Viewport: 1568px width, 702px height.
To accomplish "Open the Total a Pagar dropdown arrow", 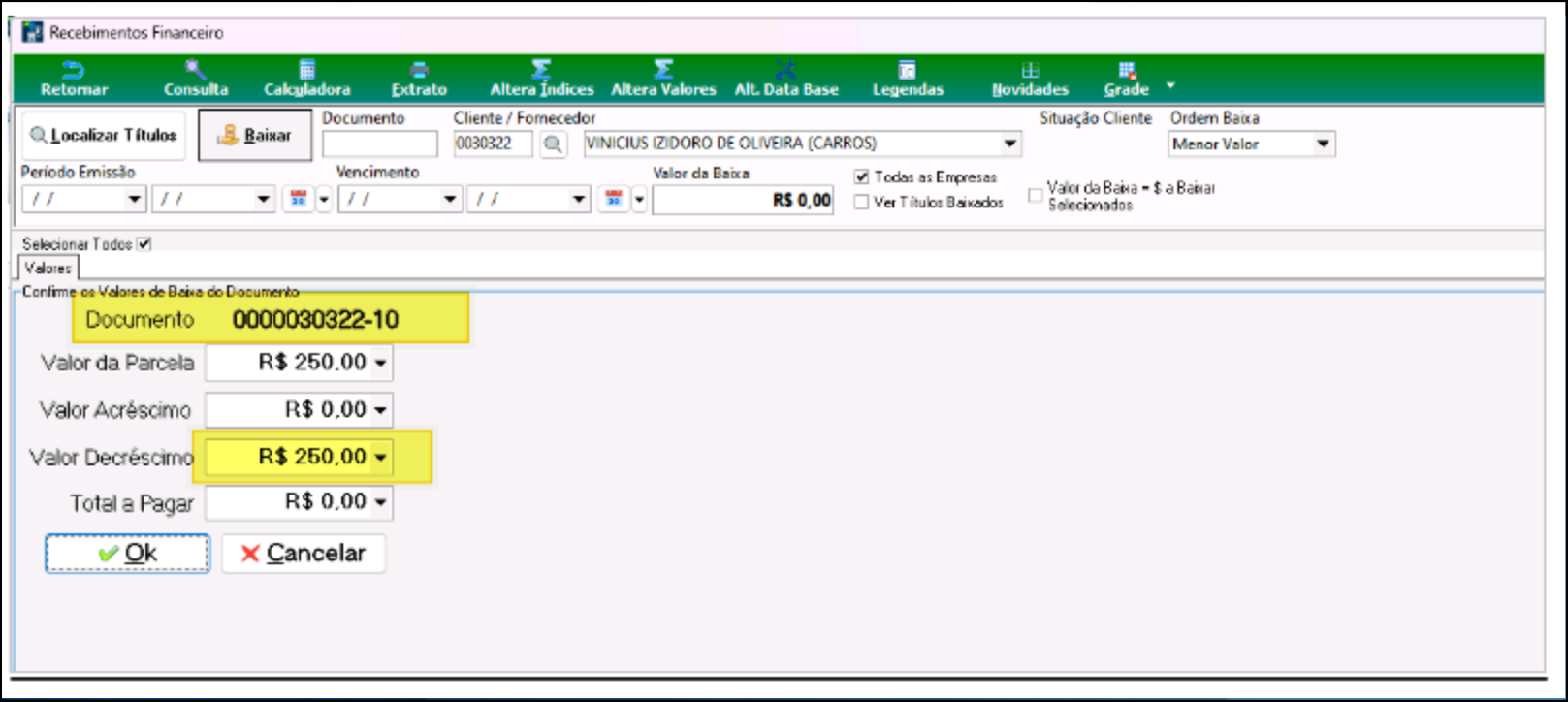I will tap(380, 502).
